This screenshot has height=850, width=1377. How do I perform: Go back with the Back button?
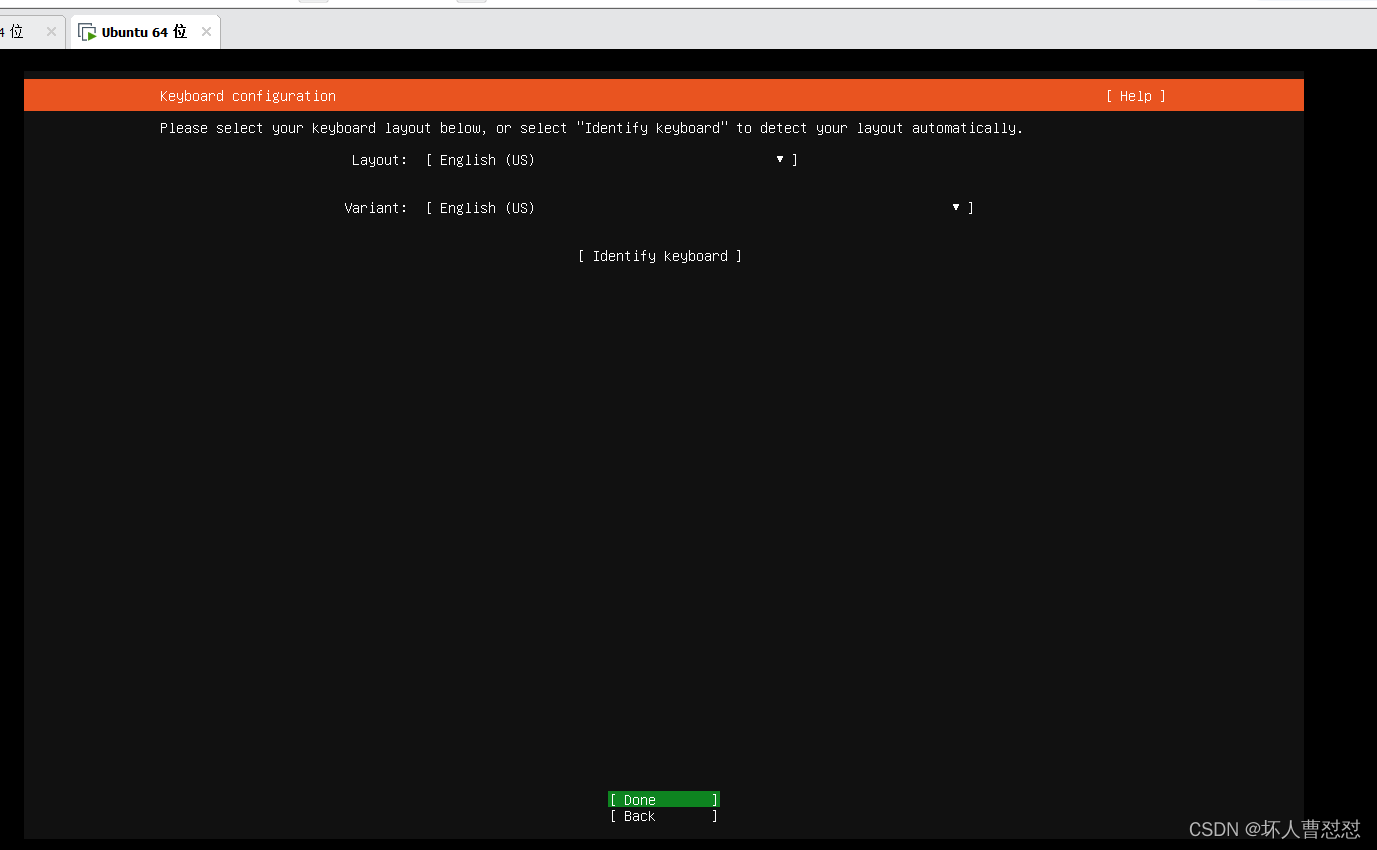pos(664,816)
